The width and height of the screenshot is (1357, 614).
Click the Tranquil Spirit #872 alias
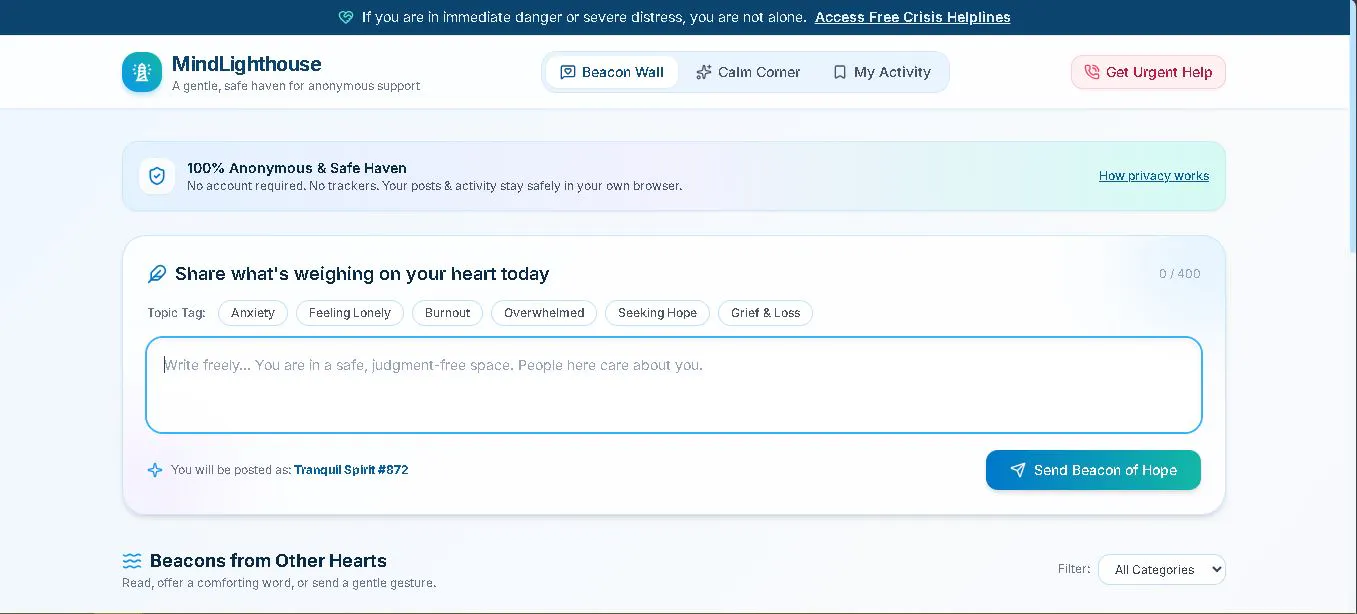351,470
